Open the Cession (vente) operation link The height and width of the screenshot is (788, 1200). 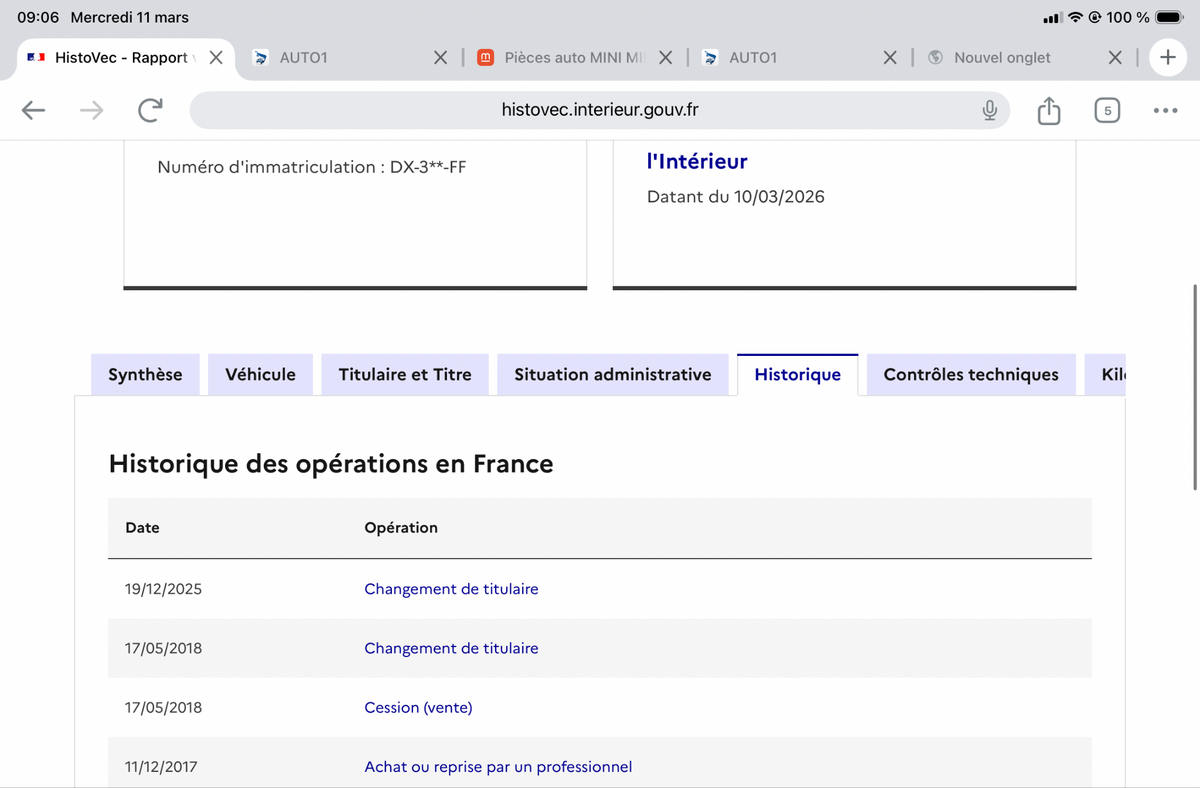click(x=418, y=708)
